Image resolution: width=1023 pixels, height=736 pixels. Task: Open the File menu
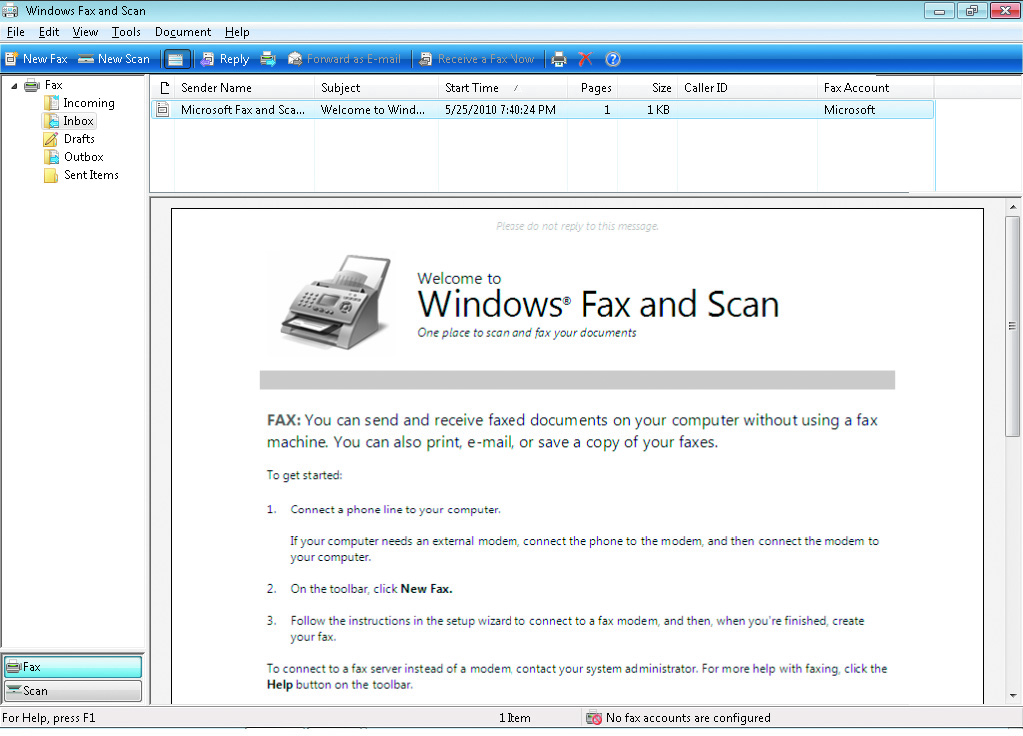coord(16,32)
